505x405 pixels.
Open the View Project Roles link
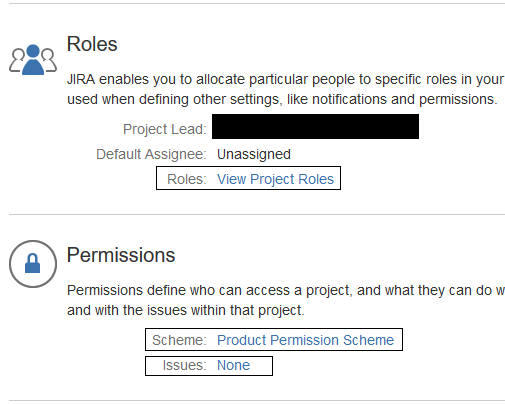coord(275,179)
